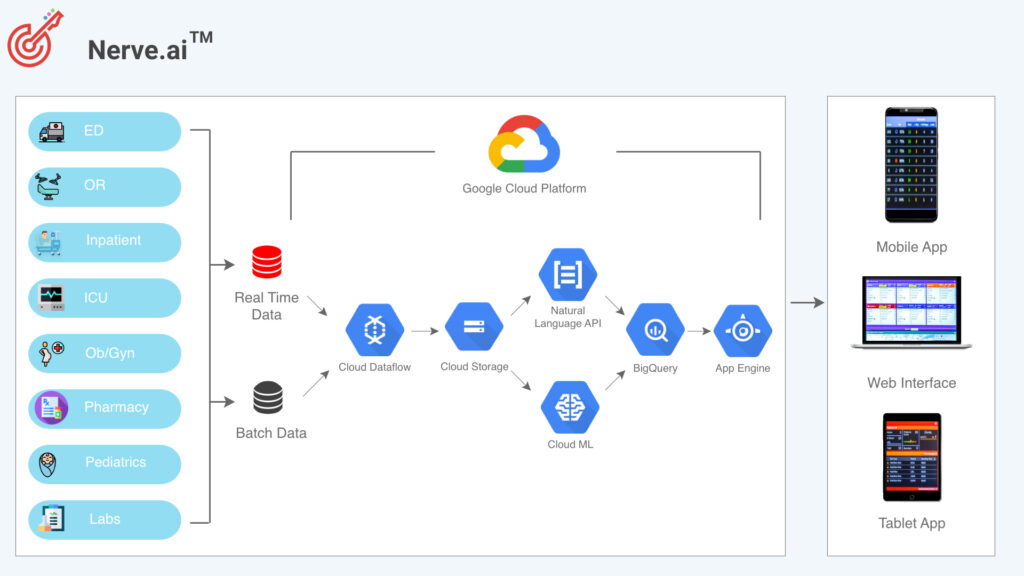Viewport: 1024px width, 576px height.
Task: Click the ambulance icon in ED pill
Action: (52, 131)
